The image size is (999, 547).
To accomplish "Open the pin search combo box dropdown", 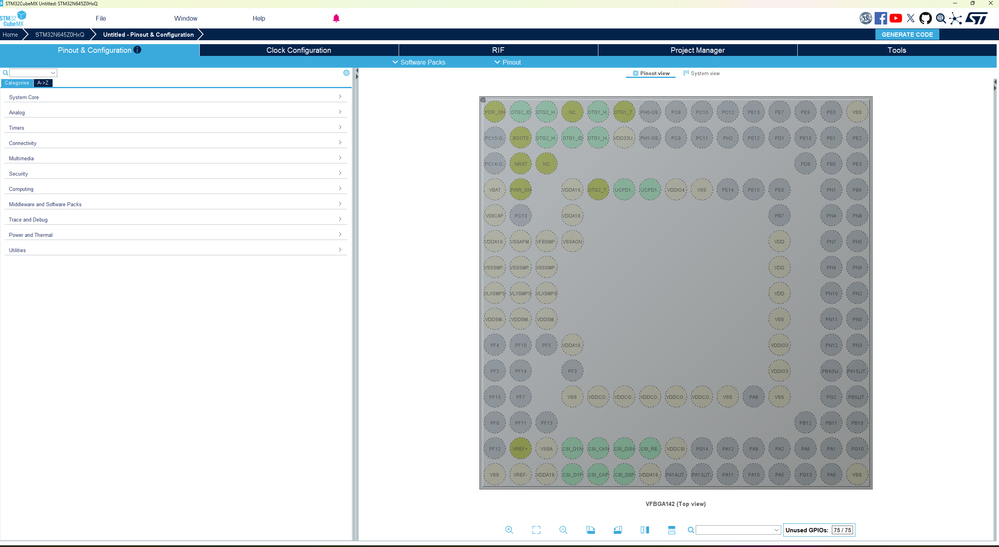I will (776, 530).
